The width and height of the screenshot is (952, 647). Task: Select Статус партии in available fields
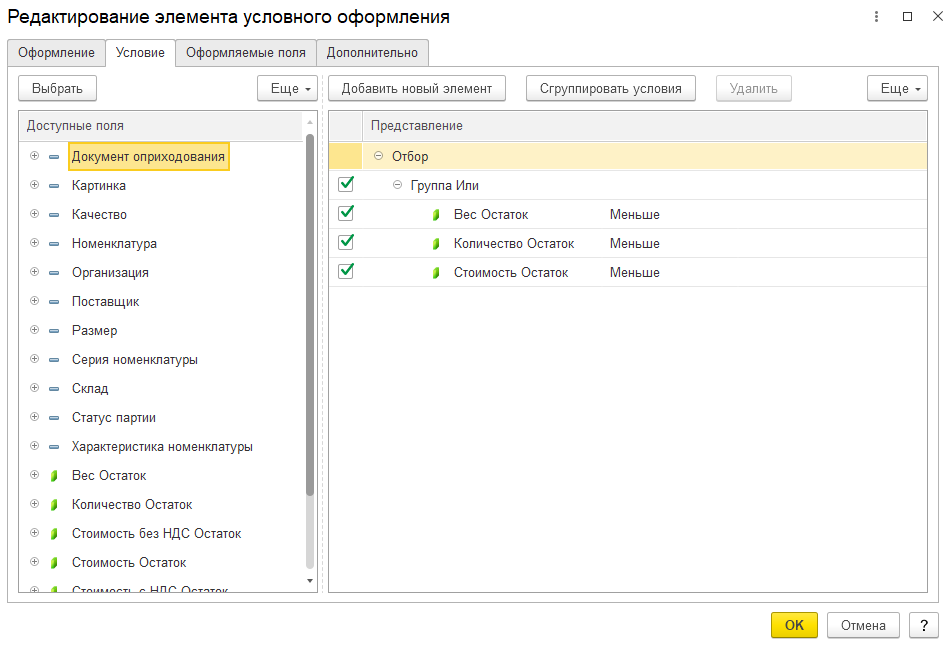pyautogui.click(x=114, y=418)
